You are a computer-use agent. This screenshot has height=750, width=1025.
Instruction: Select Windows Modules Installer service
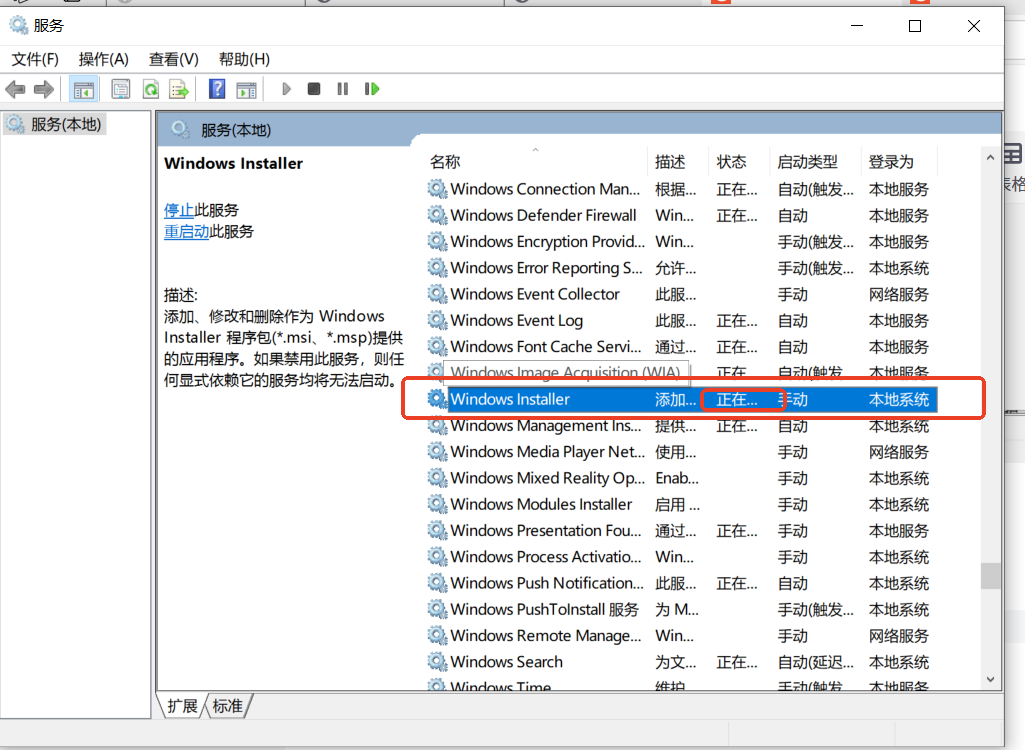[682, 504]
